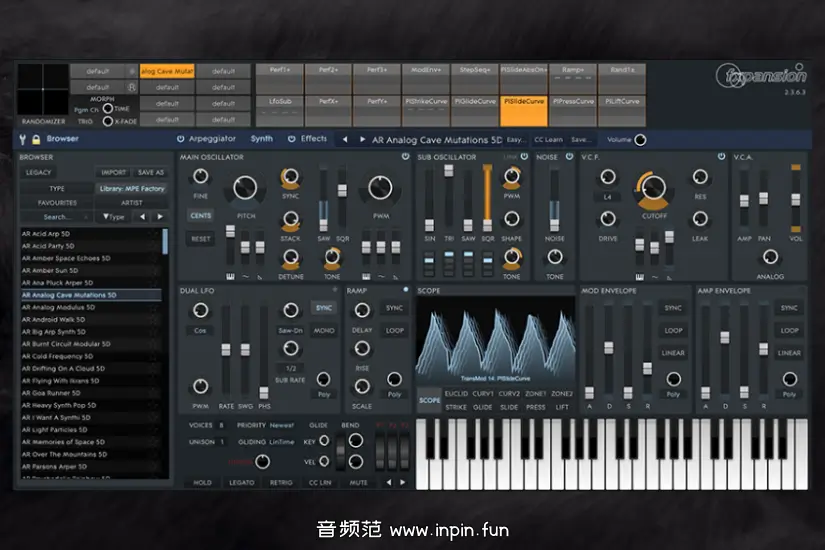The image size is (825, 550).
Task: Click the Sub Oscillator power icon
Action: click(524, 156)
